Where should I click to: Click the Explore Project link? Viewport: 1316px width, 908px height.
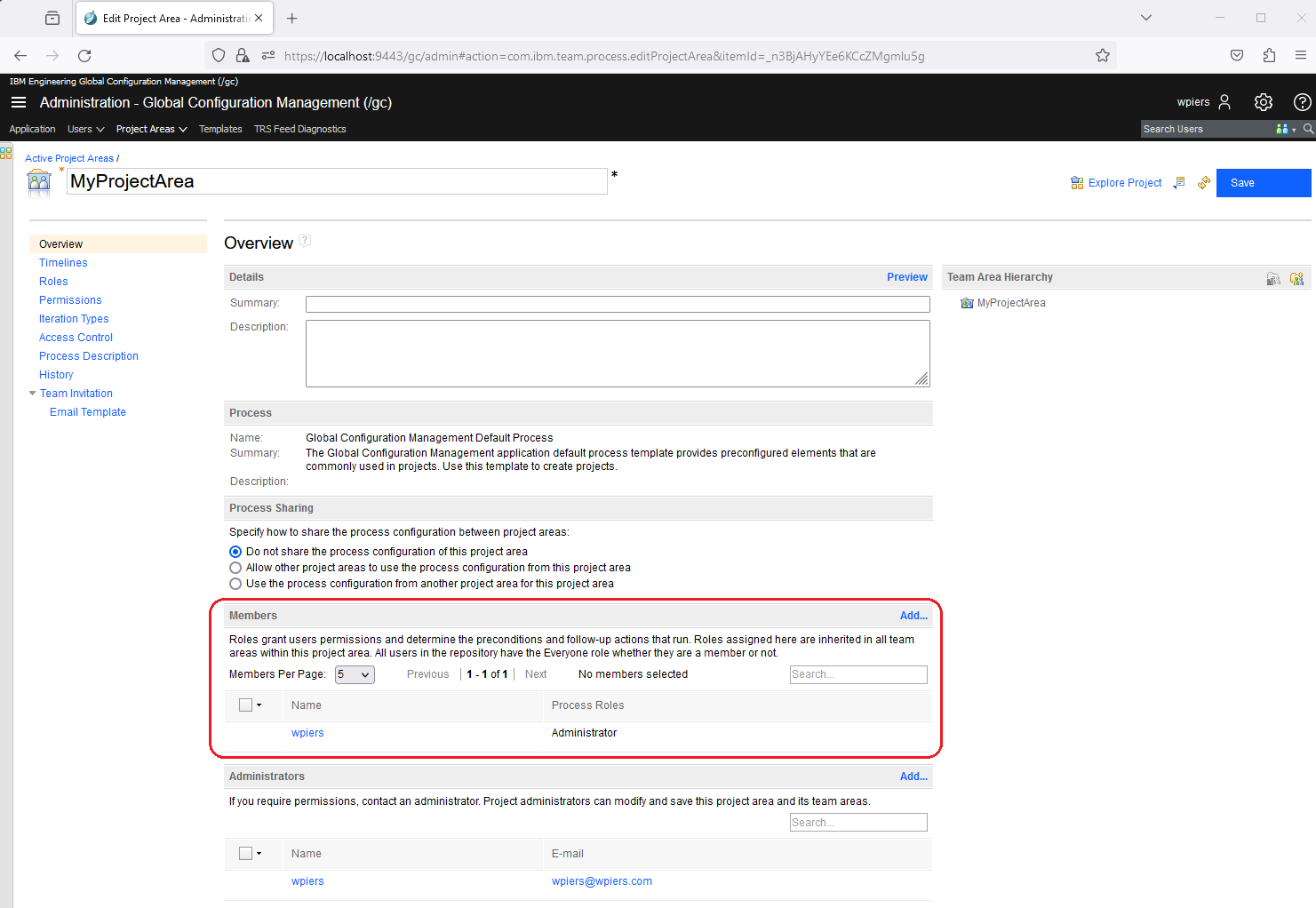pyautogui.click(x=1125, y=183)
